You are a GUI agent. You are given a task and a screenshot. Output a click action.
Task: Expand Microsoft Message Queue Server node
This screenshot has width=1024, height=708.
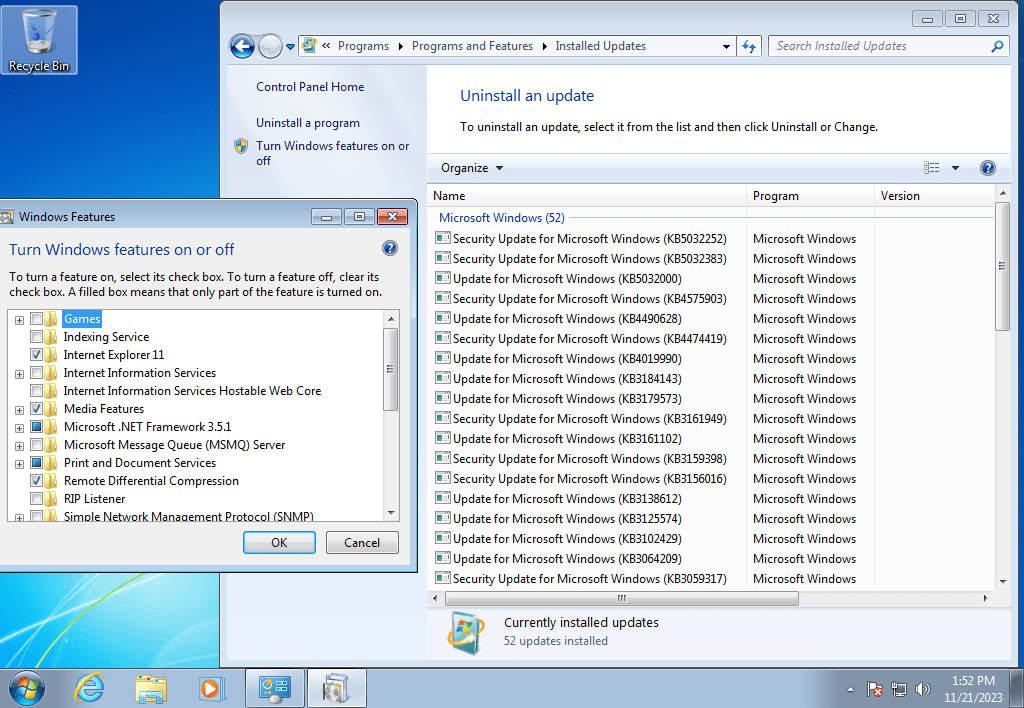(x=20, y=446)
